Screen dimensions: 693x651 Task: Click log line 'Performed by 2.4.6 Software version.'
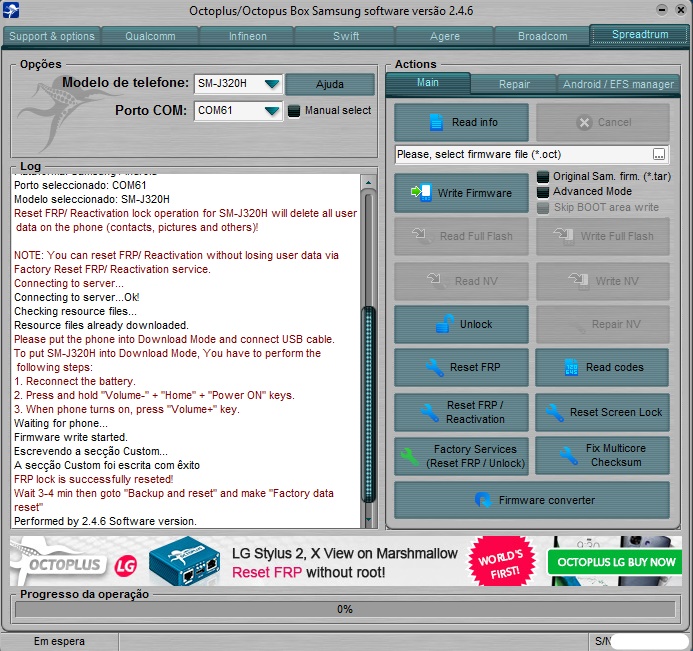point(105,521)
